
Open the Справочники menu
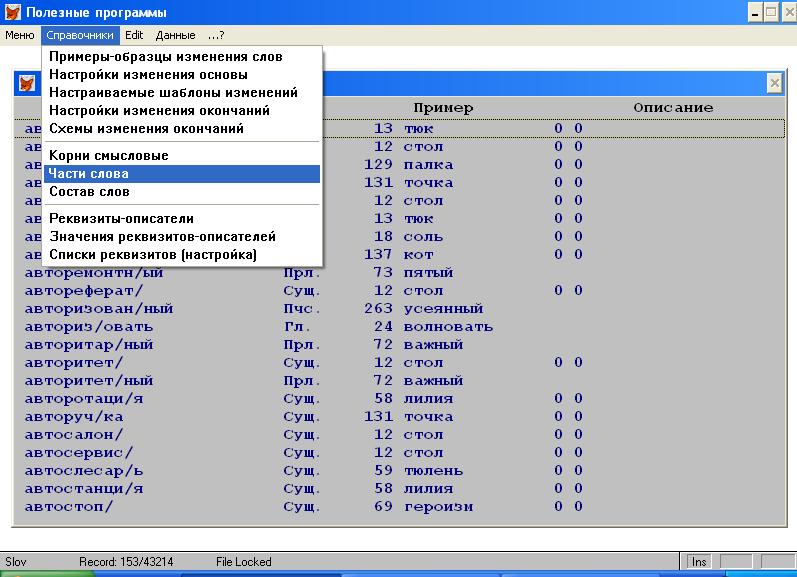[x=80, y=35]
